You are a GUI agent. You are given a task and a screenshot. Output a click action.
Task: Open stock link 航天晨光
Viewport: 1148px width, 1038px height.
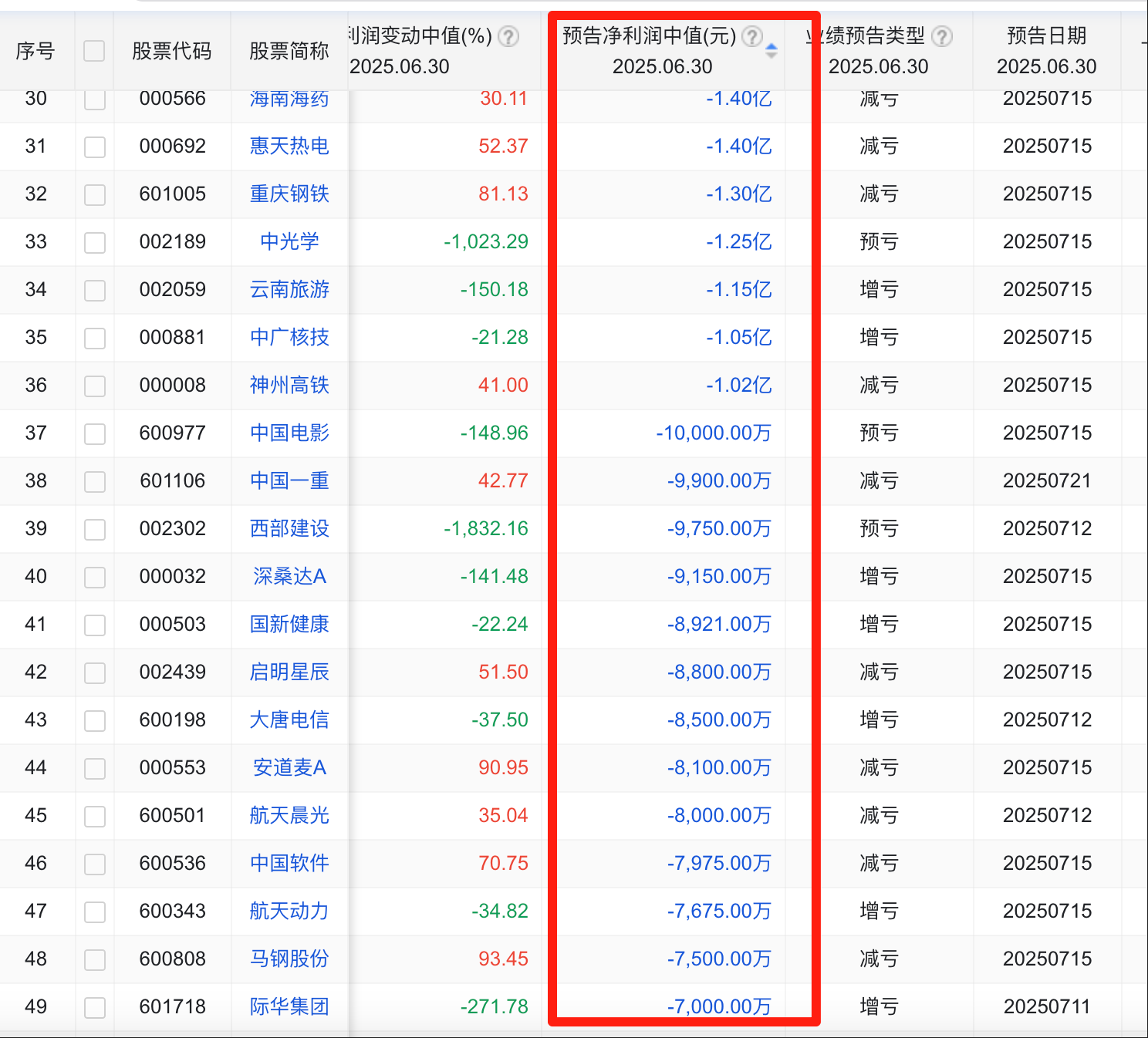click(x=289, y=815)
